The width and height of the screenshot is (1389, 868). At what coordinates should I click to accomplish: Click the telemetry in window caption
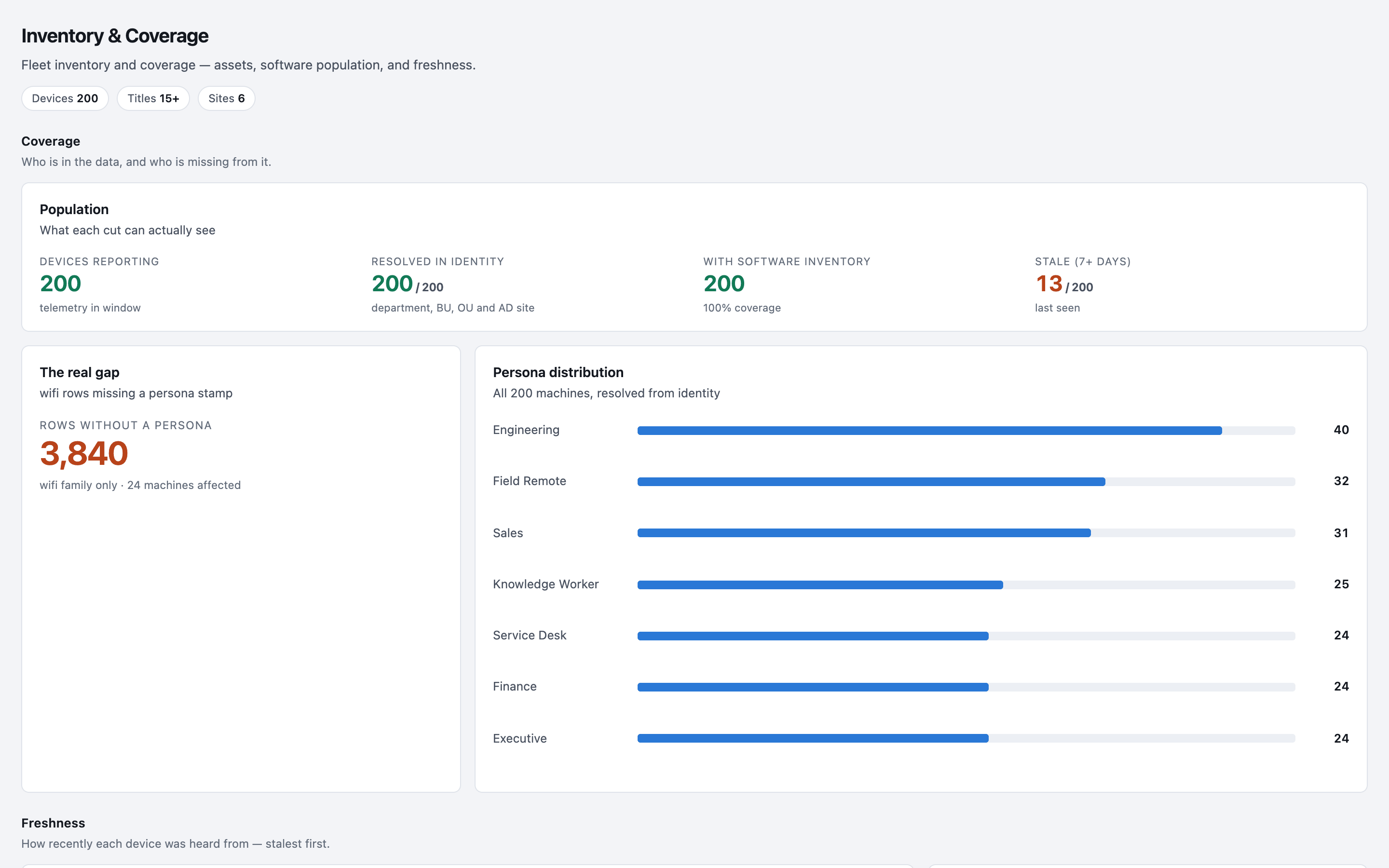90,308
